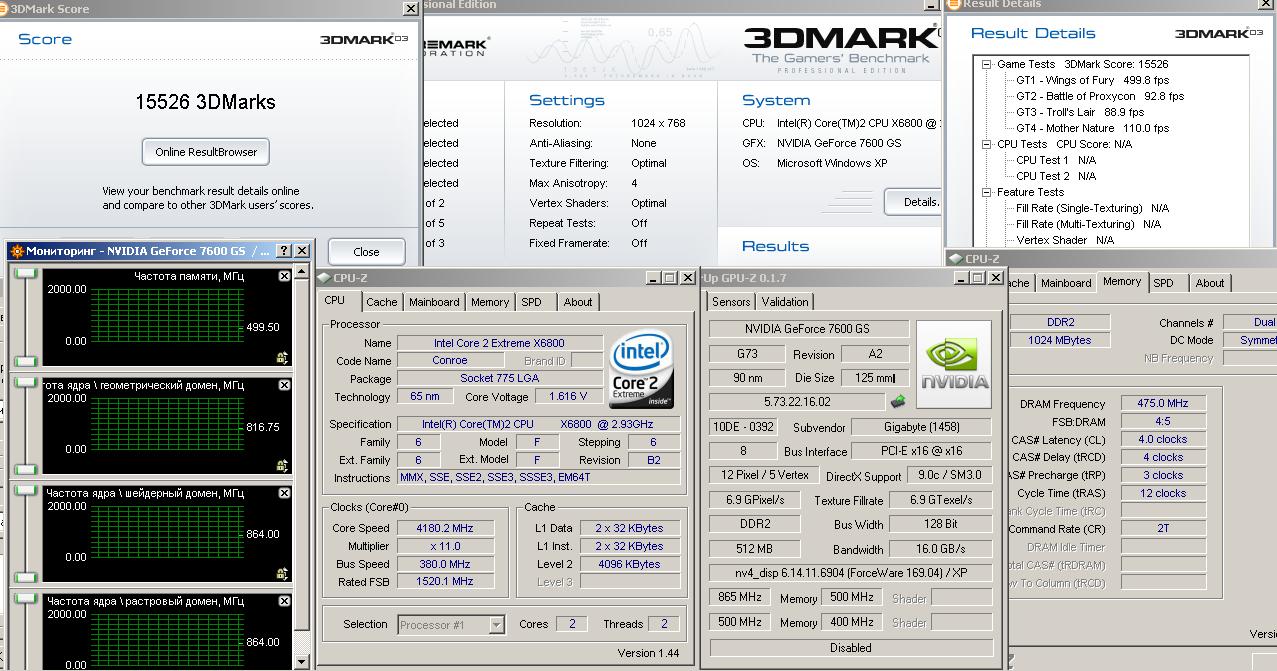This screenshot has width=1277, height=671.
Task: Close the растровый домен graph panel
Action: (x=284, y=601)
